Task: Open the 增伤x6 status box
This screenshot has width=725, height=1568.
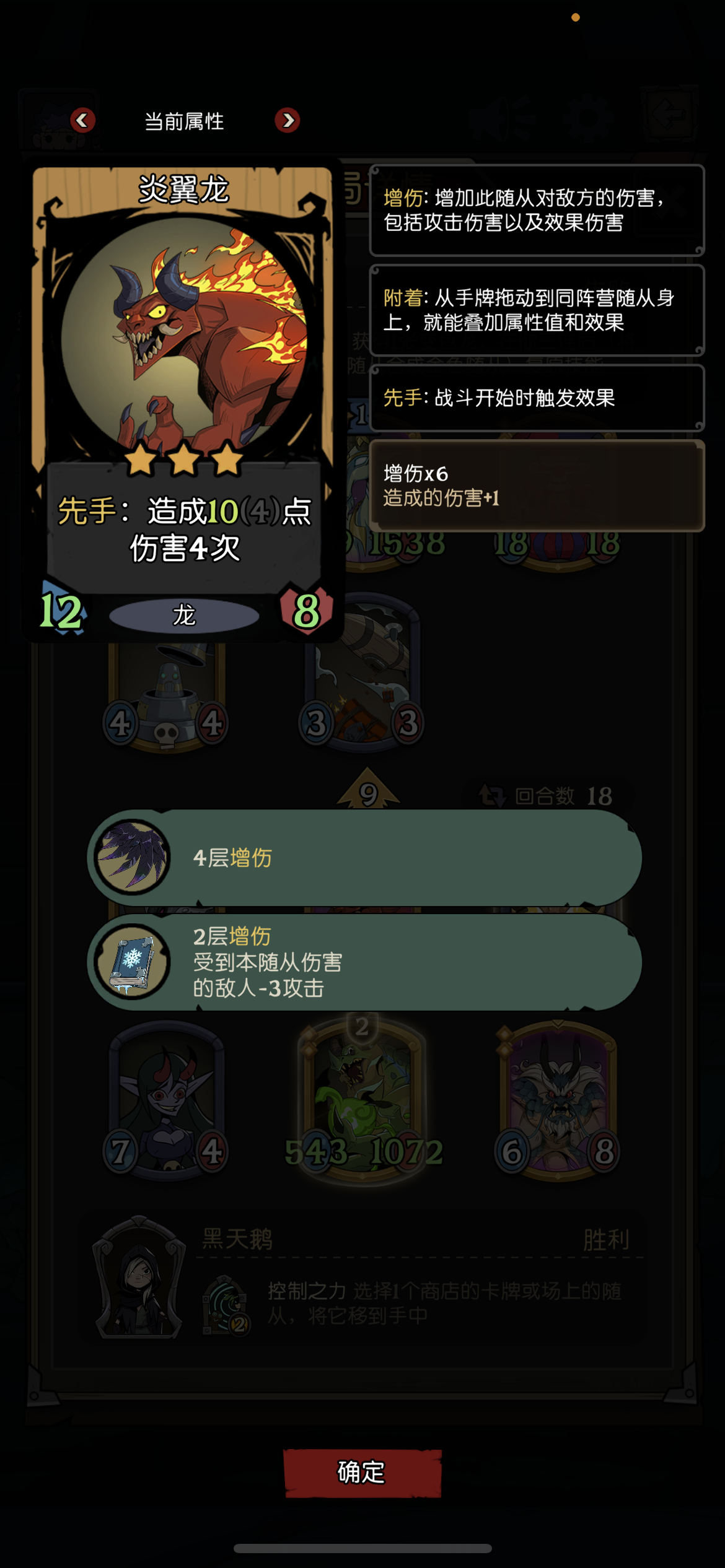Action: (537, 486)
